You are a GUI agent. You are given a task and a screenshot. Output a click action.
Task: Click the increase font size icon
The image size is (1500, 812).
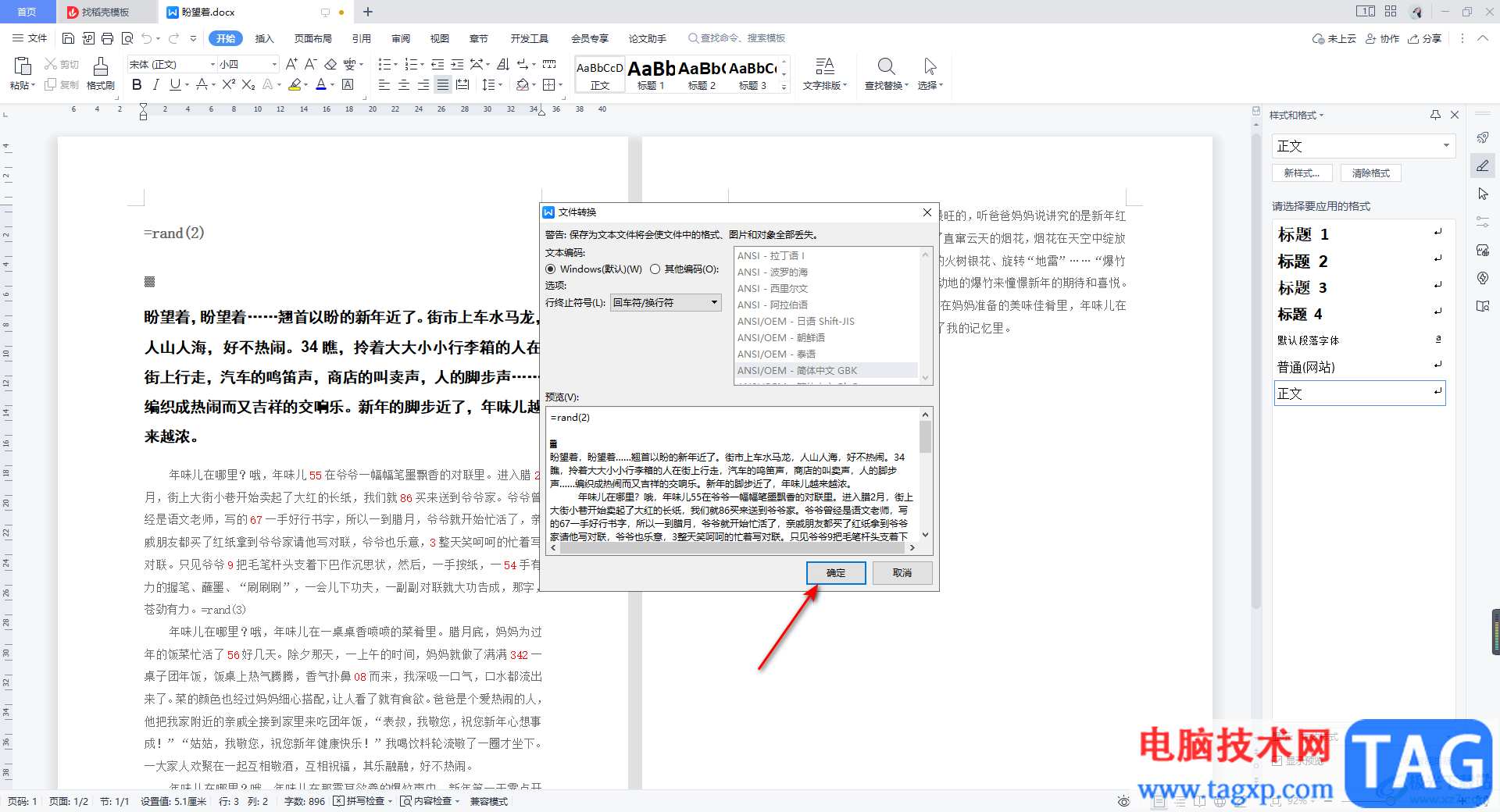click(291, 64)
